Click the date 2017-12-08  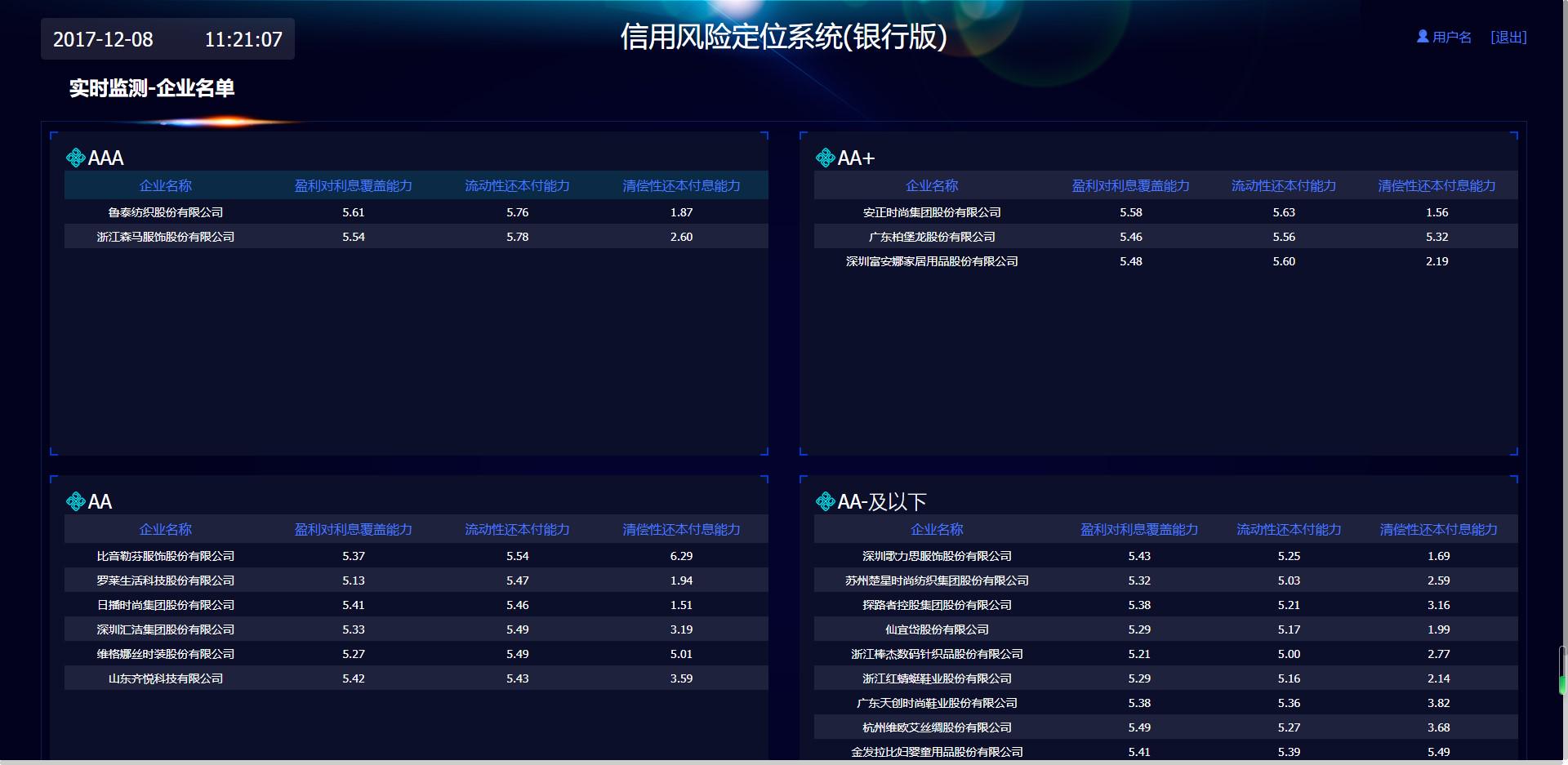tap(103, 39)
